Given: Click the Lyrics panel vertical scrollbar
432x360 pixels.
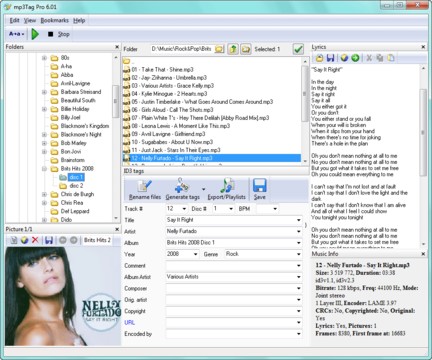Looking at the screenshot, I should (x=423, y=133).
